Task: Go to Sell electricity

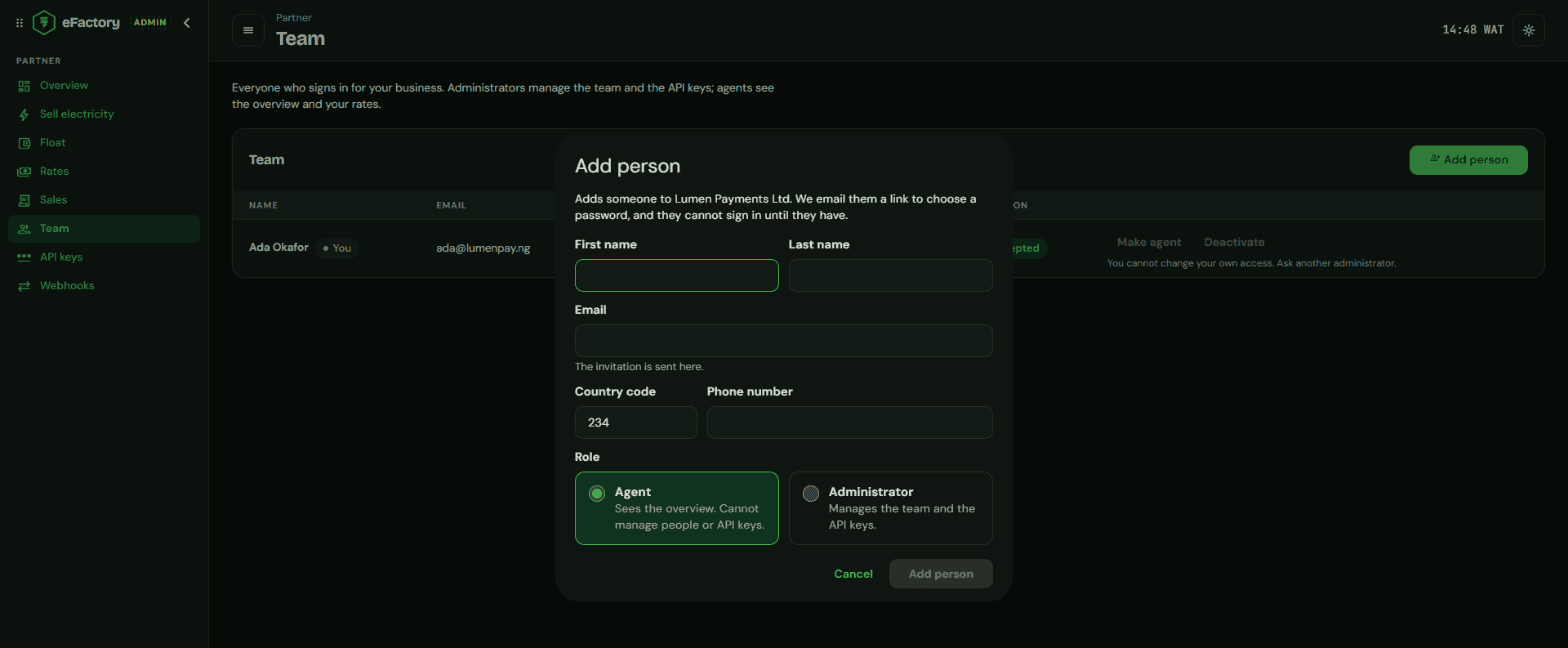Action: coord(104,114)
